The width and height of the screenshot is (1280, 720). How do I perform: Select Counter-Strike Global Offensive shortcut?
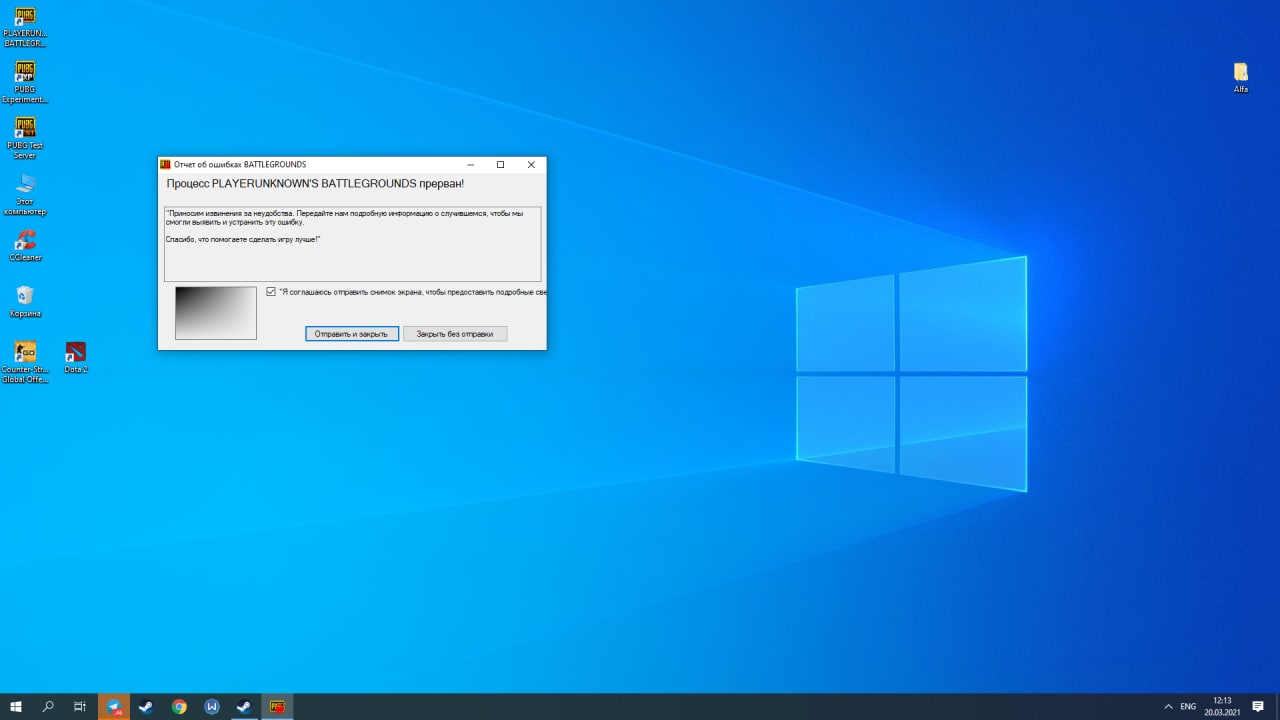point(25,362)
